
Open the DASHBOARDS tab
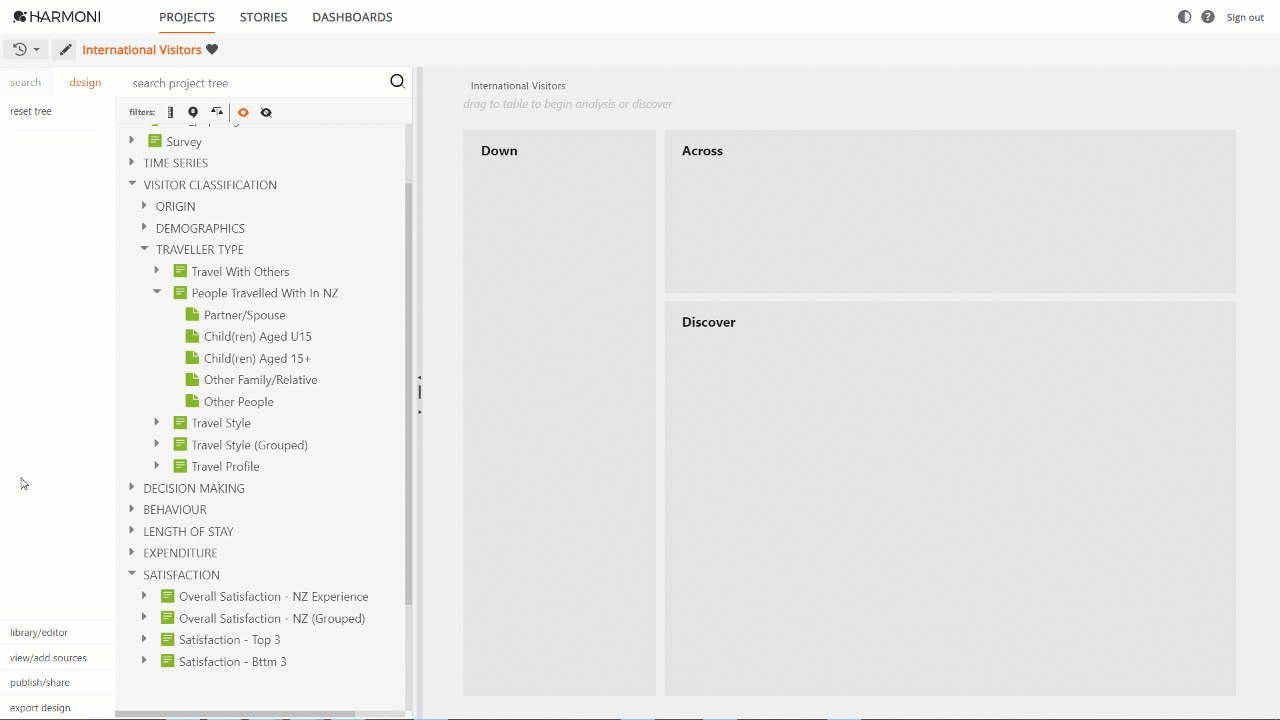tap(352, 17)
